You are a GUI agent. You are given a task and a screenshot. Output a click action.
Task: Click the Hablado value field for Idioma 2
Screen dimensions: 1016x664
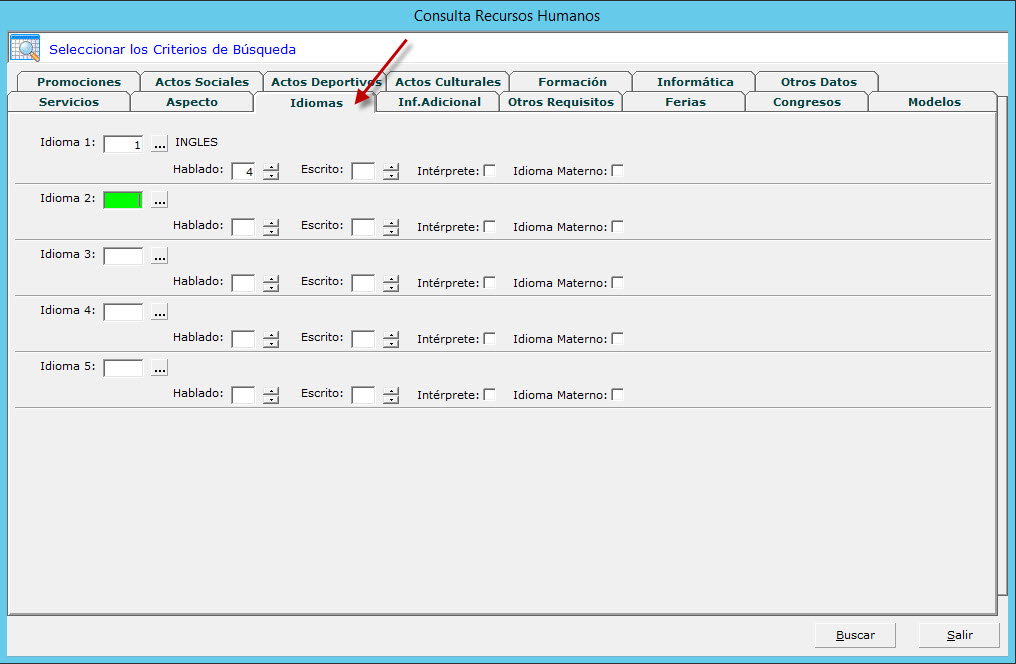click(x=243, y=227)
